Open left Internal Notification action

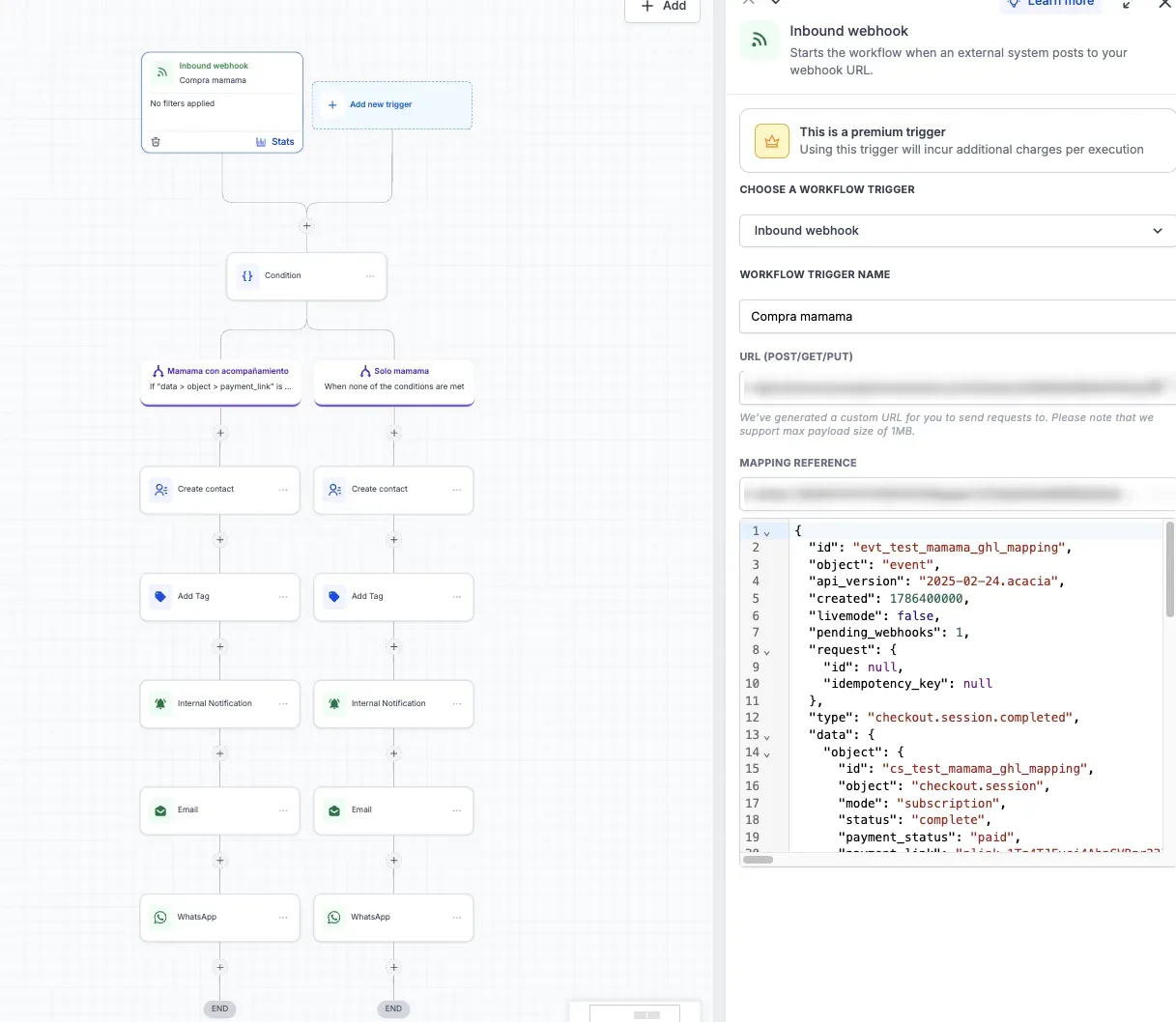220,704
